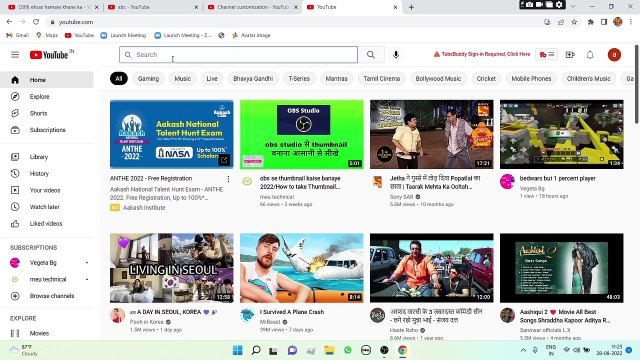Click TubeBuddy Sign-in Required link
The height and width of the screenshot is (360, 640).
tap(482, 54)
